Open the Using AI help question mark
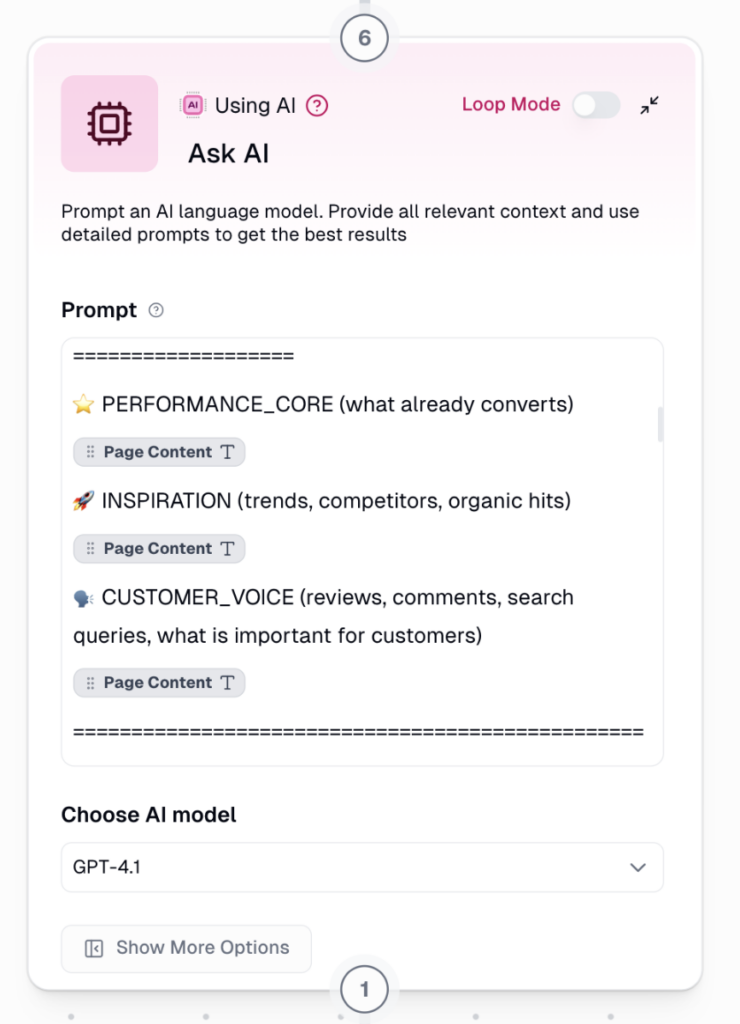Image resolution: width=740 pixels, height=1024 pixels. click(x=317, y=105)
